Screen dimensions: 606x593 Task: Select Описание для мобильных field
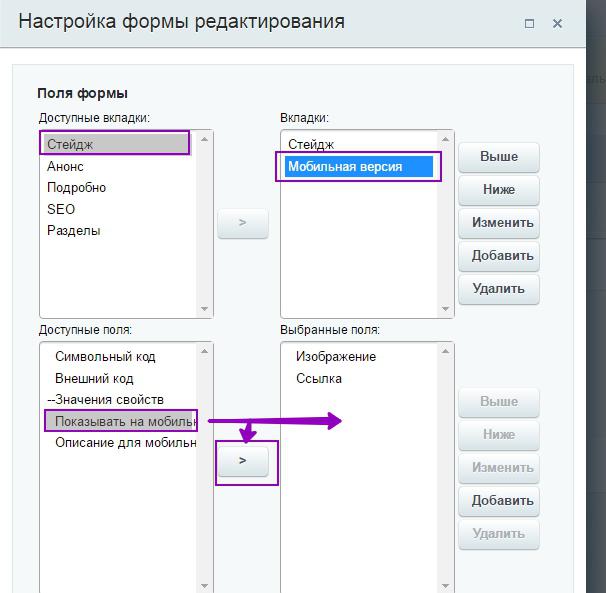120,442
